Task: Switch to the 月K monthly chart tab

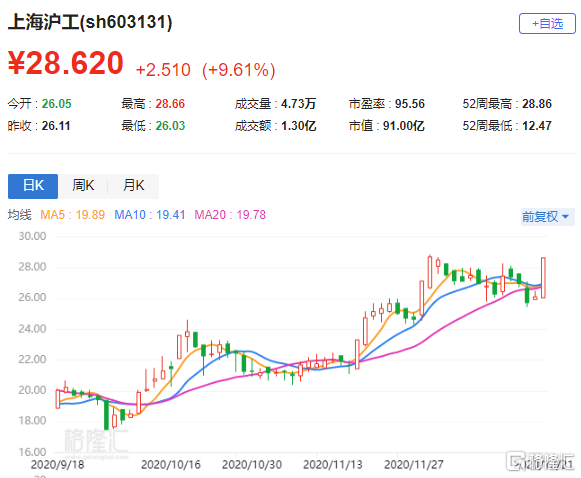Action: tap(133, 186)
